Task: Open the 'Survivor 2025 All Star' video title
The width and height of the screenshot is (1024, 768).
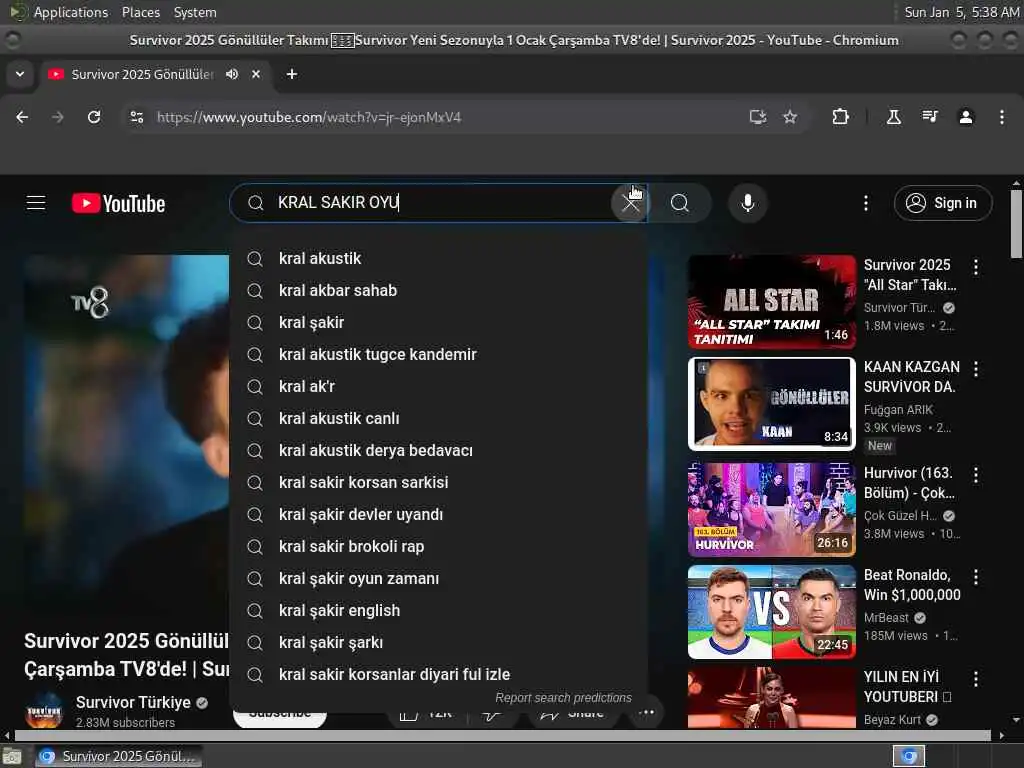Action: click(910, 275)
